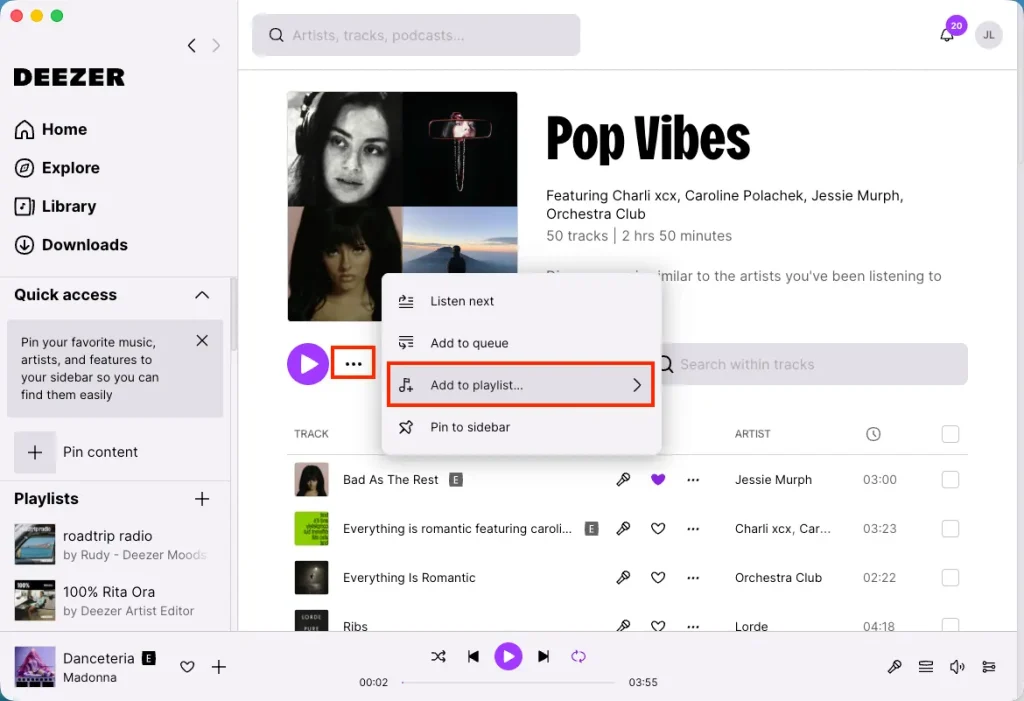Adjust the volume speaker icon
This screenshot has height=701, width=1024.
pos(957,666)
